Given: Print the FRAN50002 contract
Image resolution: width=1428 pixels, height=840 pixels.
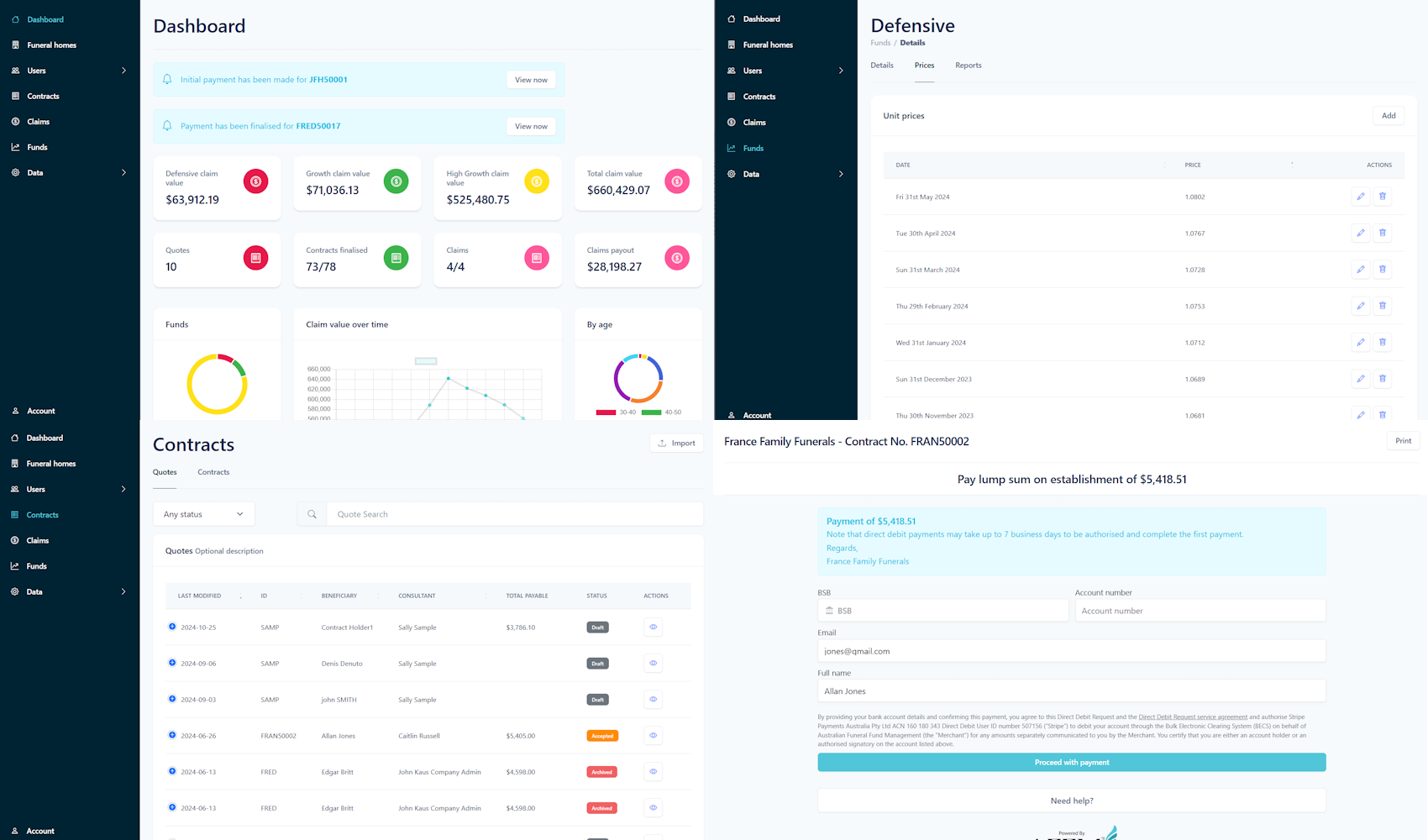Looking at the screenshot, I should (x=1403, y=441).
